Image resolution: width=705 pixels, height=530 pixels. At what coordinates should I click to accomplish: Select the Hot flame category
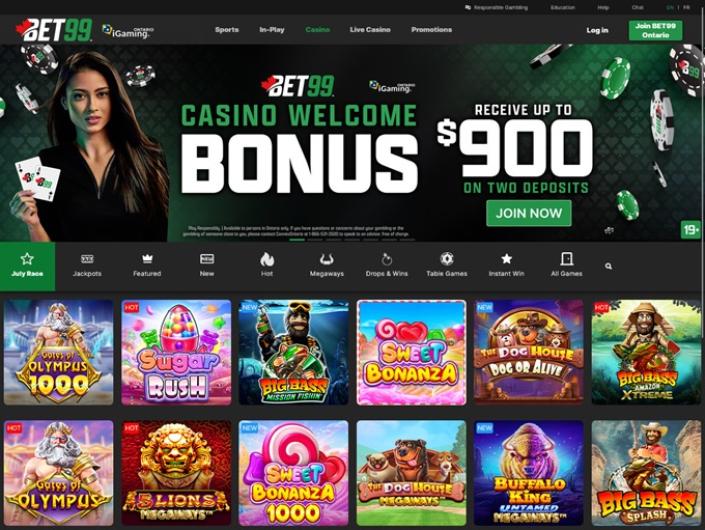click(267, 266)
